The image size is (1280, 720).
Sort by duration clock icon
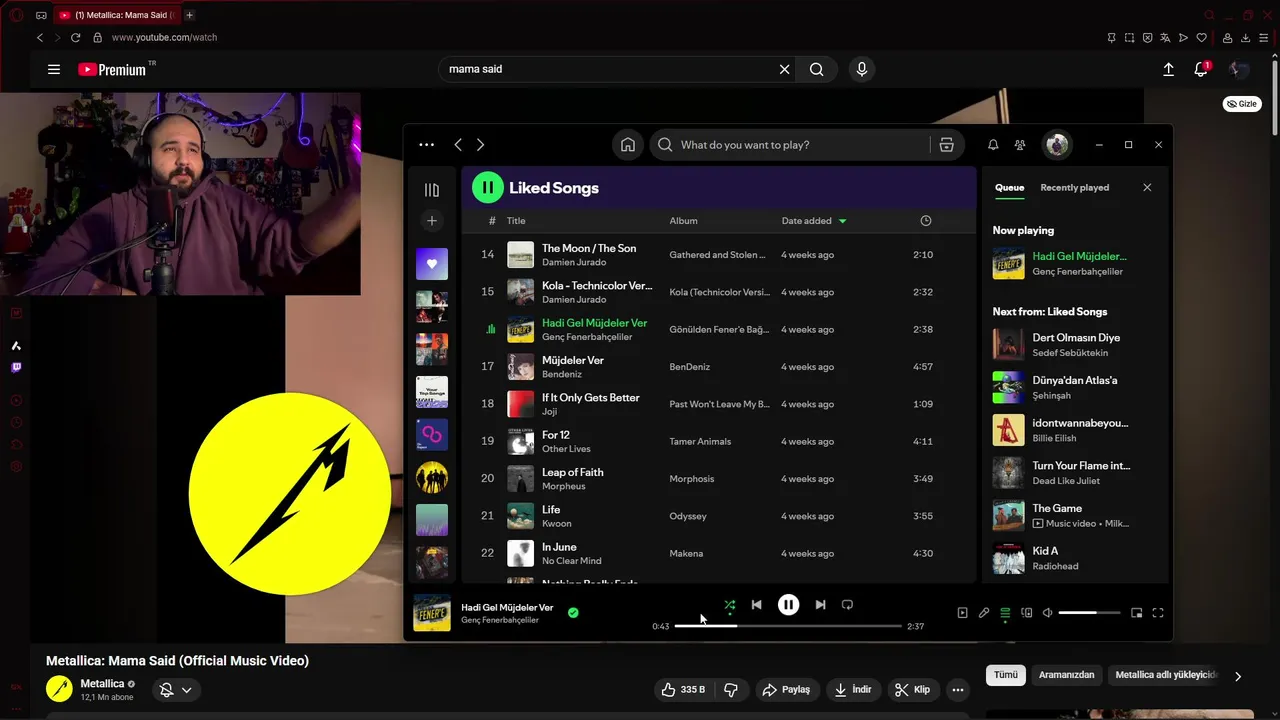click(925, 221)
